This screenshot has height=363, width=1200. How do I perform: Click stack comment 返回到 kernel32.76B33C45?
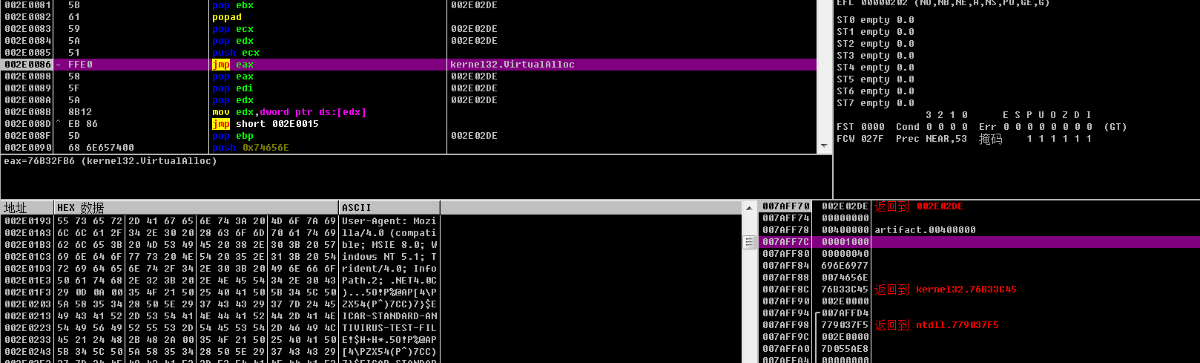point(946,289)
